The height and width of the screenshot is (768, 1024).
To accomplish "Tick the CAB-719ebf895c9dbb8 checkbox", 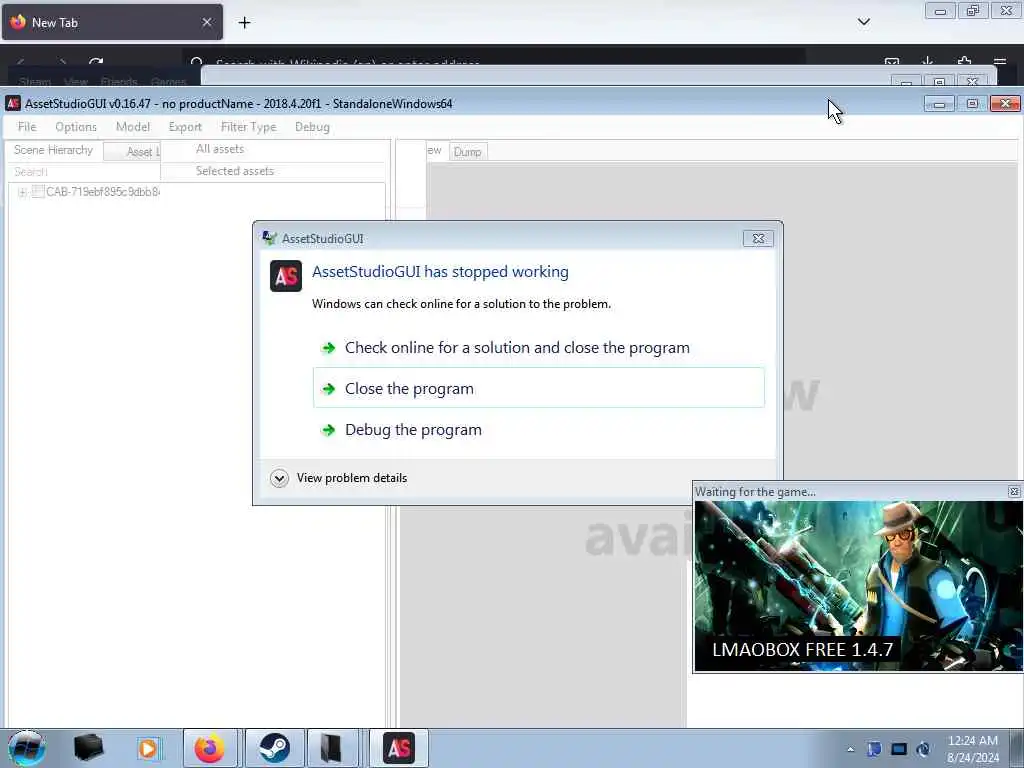I will click(38, 191).
